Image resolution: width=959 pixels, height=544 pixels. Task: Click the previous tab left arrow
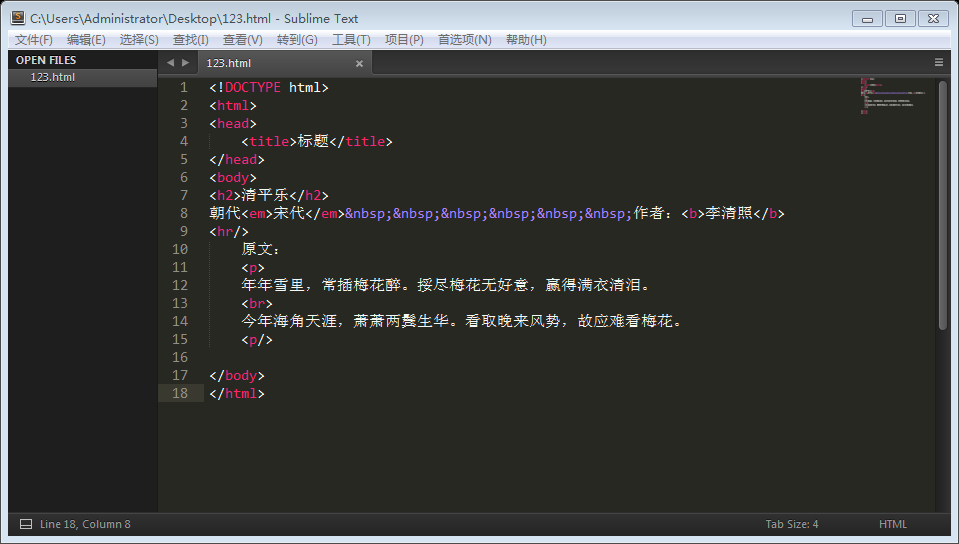(x=170, y=62)
